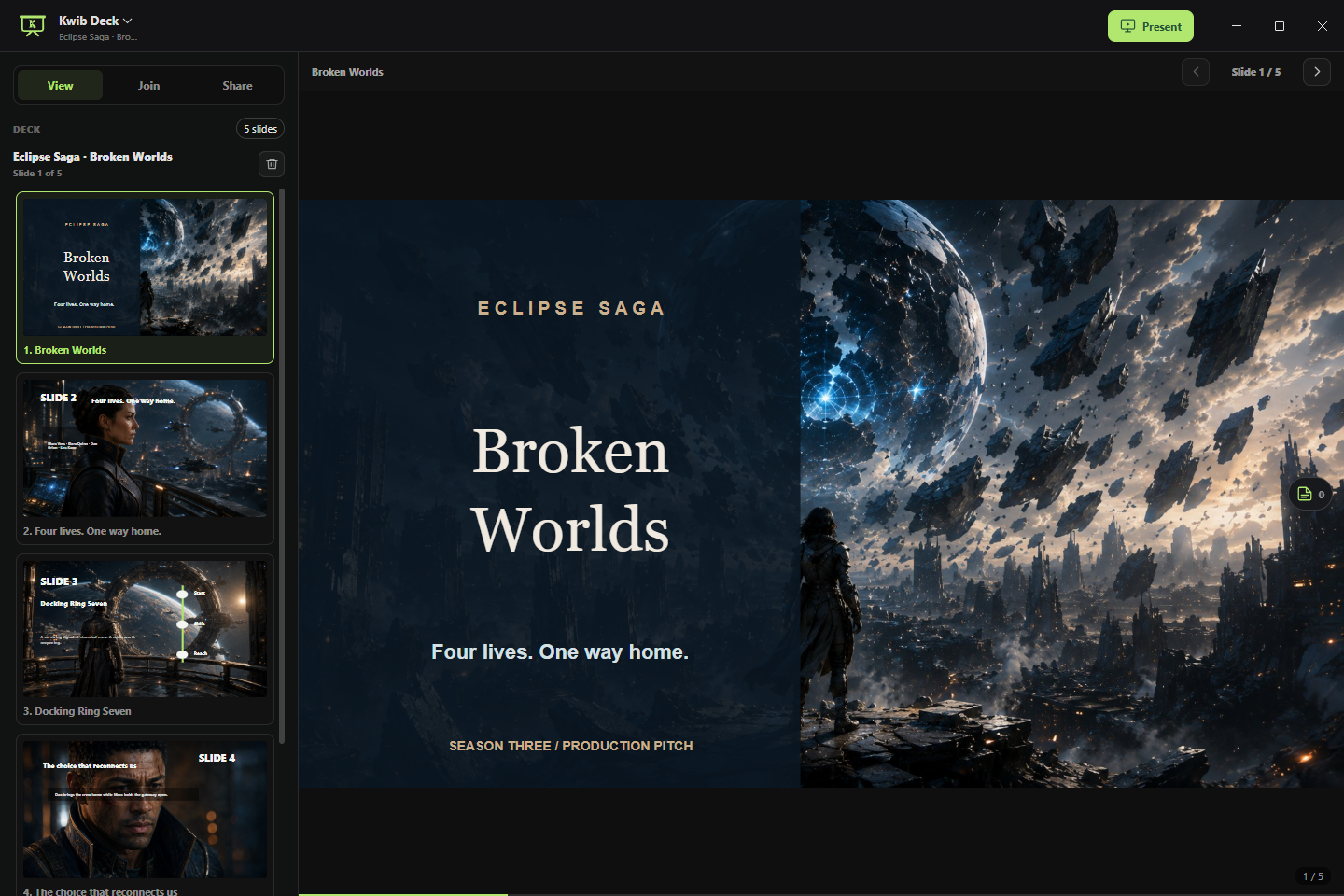Click the 5 slides badge
The height and width of the screenshot is (896, 1344).
pos(260,129)
